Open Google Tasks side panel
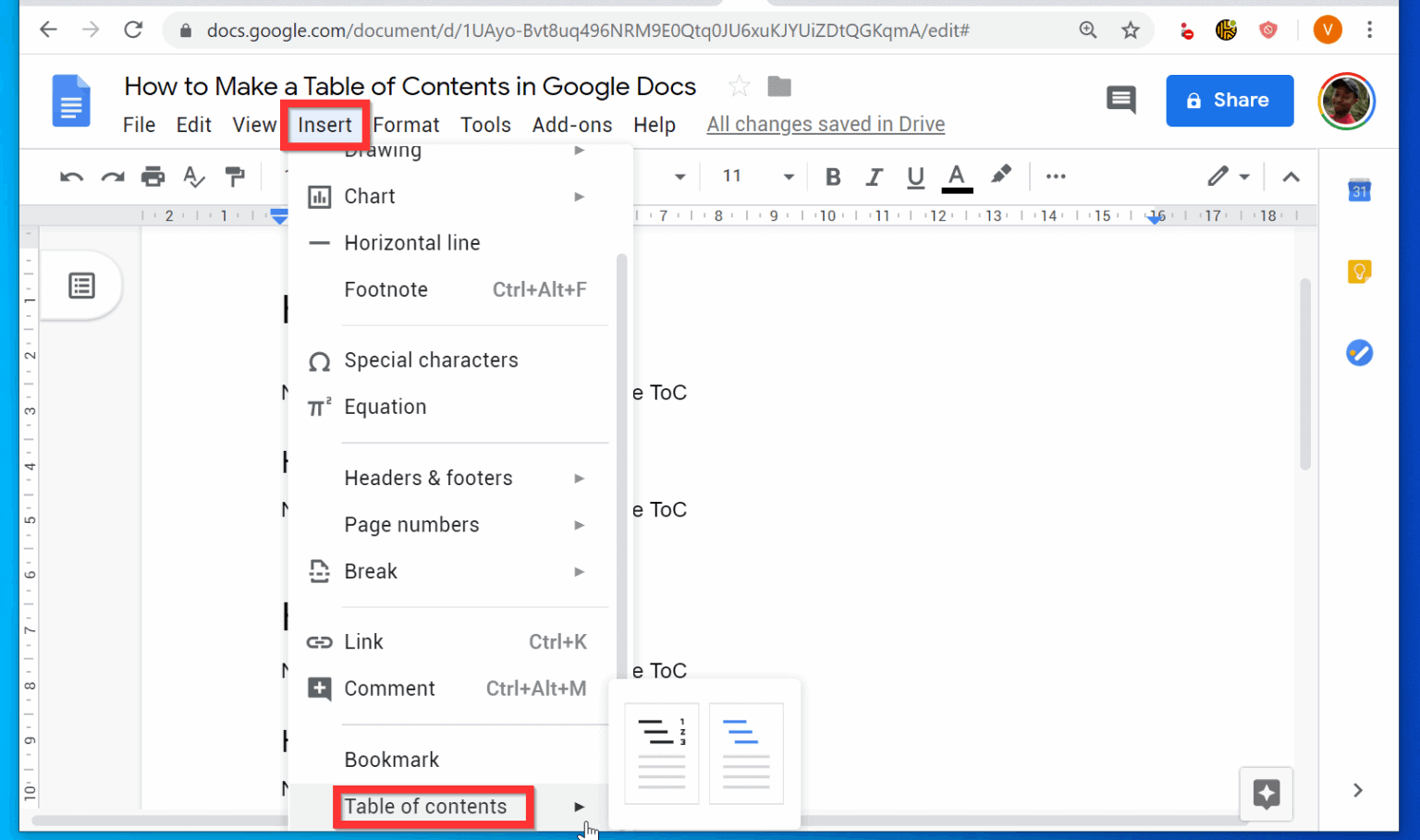1420x840 pixels. click(x=1359, y=353)
